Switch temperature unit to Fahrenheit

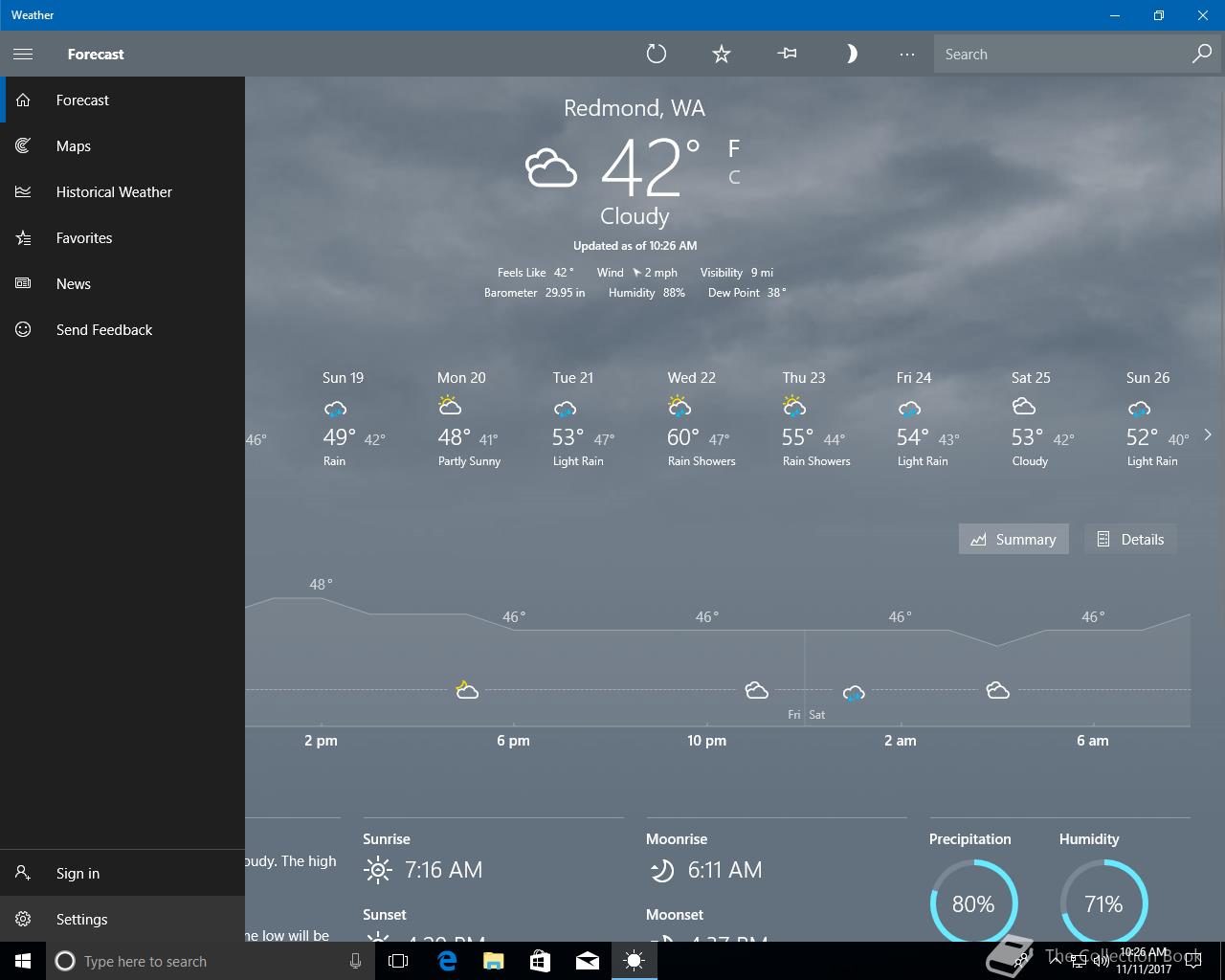[734, 148]
